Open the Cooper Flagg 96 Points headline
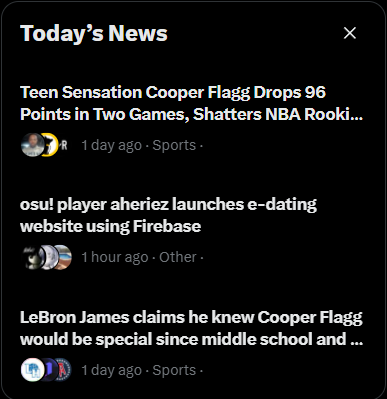Image resolution: width=387 pixels, height=399 pixels. click(x=191, y=103)
